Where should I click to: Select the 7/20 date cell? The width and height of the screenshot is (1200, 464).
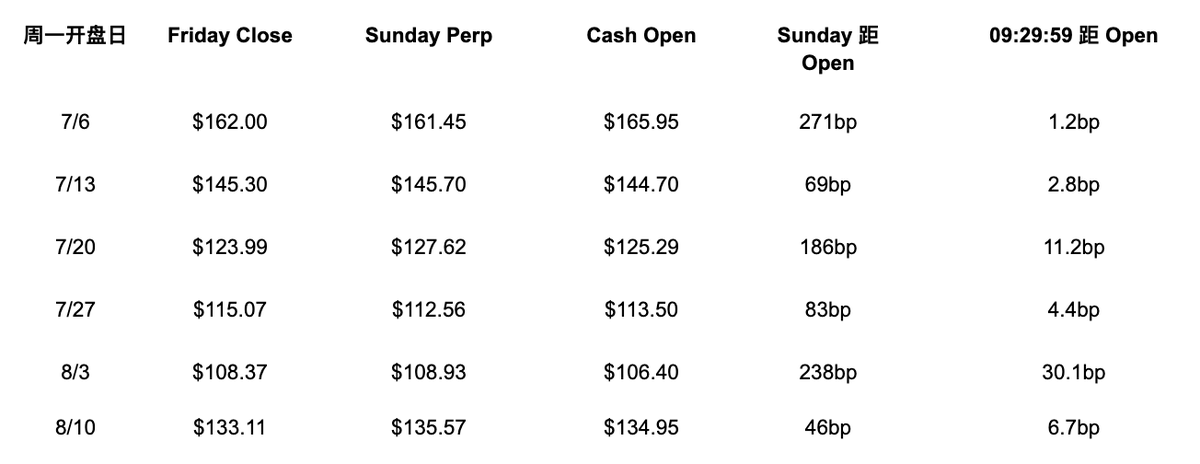tap(76, 247)
